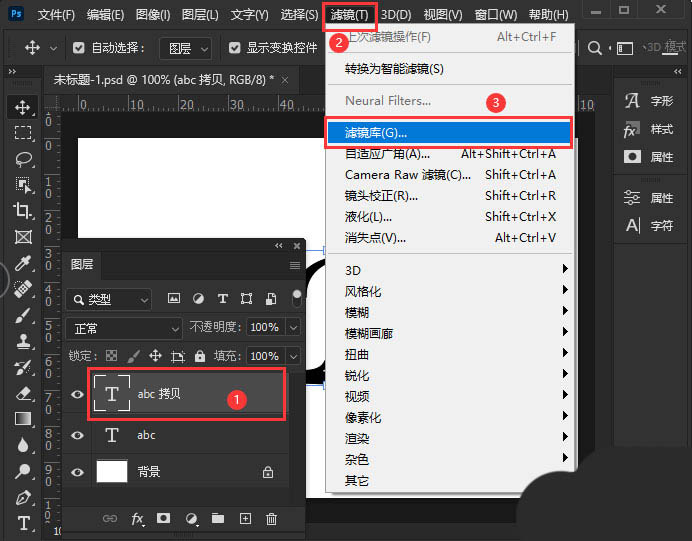Hide the 背景 layer
Viewport: 692px width, 541px height.
(x=77, y=472)
